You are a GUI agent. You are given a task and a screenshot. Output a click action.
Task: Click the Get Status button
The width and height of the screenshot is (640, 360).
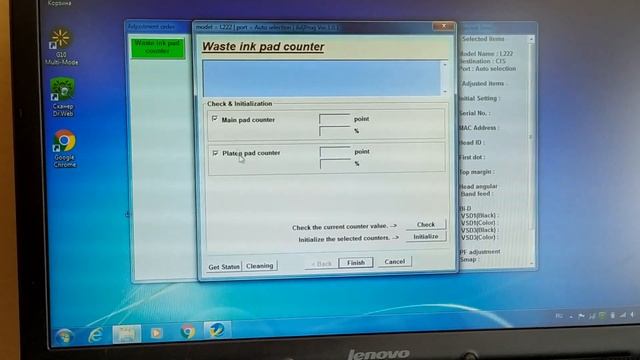[224, 267]
